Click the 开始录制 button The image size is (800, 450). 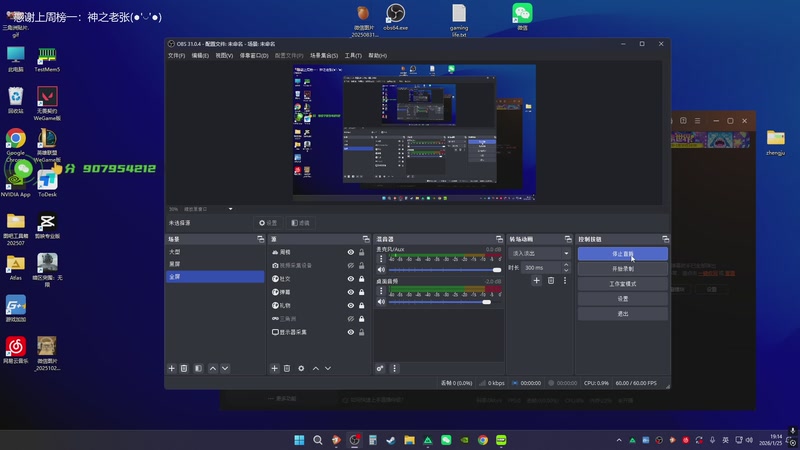[622, 269]
